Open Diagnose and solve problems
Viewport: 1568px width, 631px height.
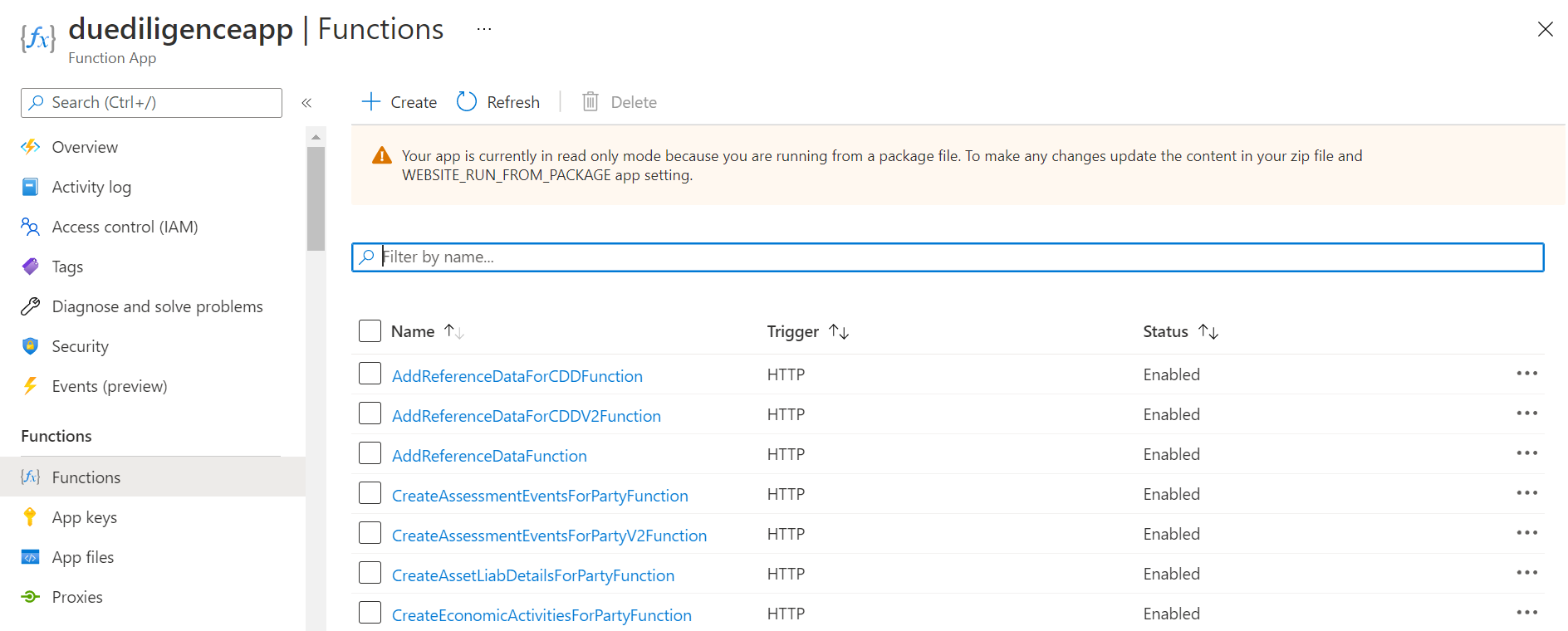coord(157,306)
